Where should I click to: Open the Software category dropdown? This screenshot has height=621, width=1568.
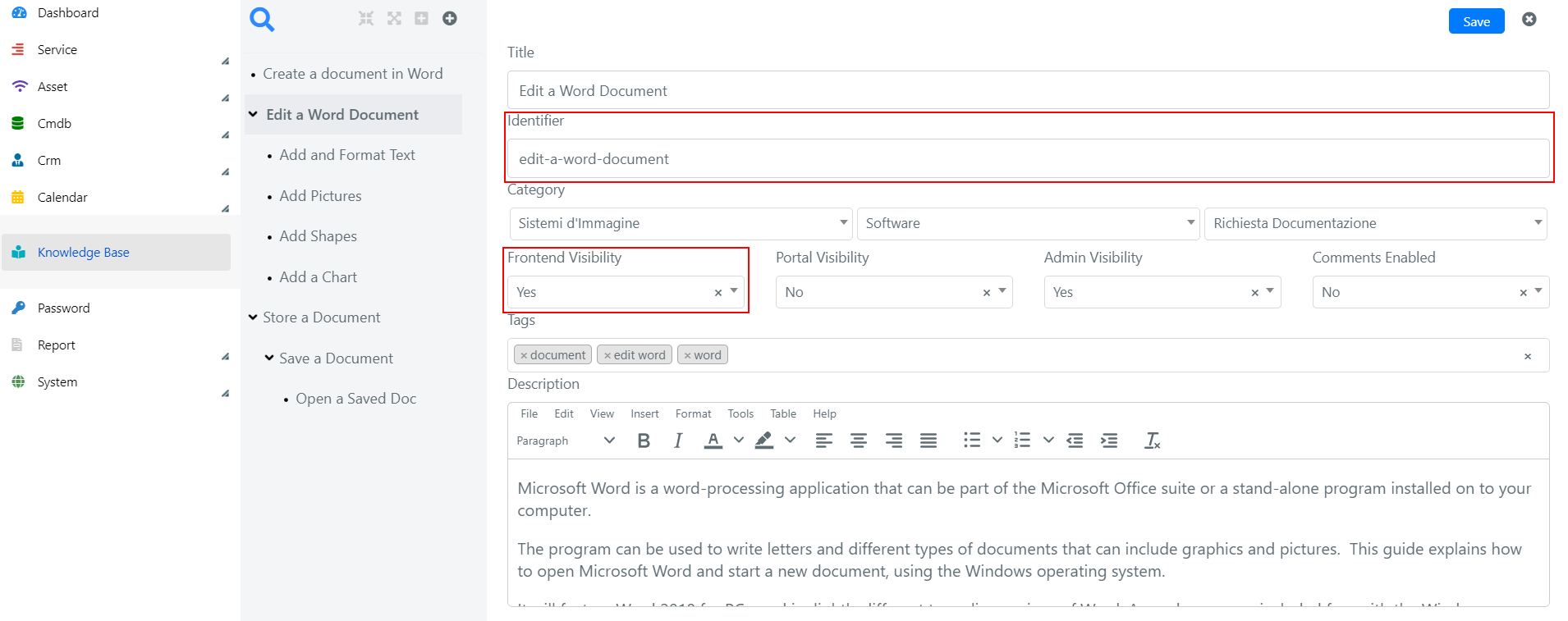[x=1028, y=223]
